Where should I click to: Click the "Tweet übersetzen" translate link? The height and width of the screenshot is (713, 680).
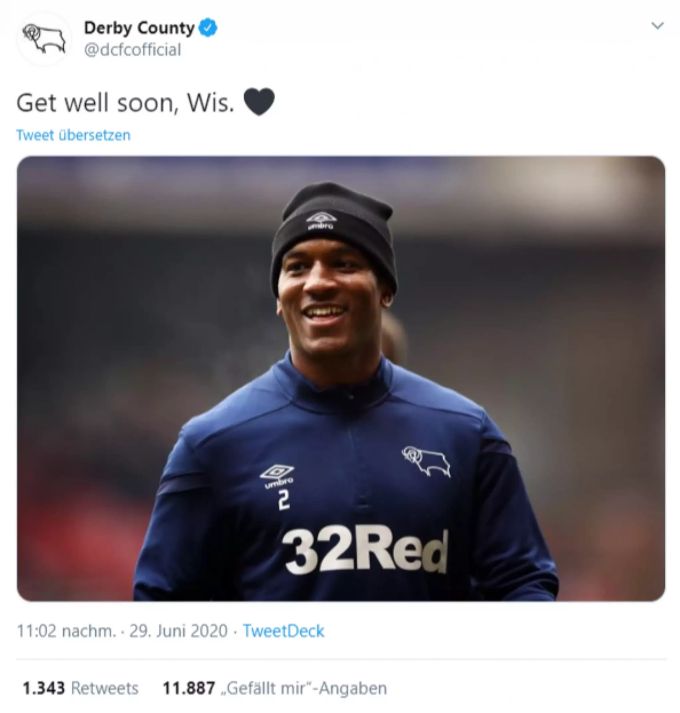(73, 135)
